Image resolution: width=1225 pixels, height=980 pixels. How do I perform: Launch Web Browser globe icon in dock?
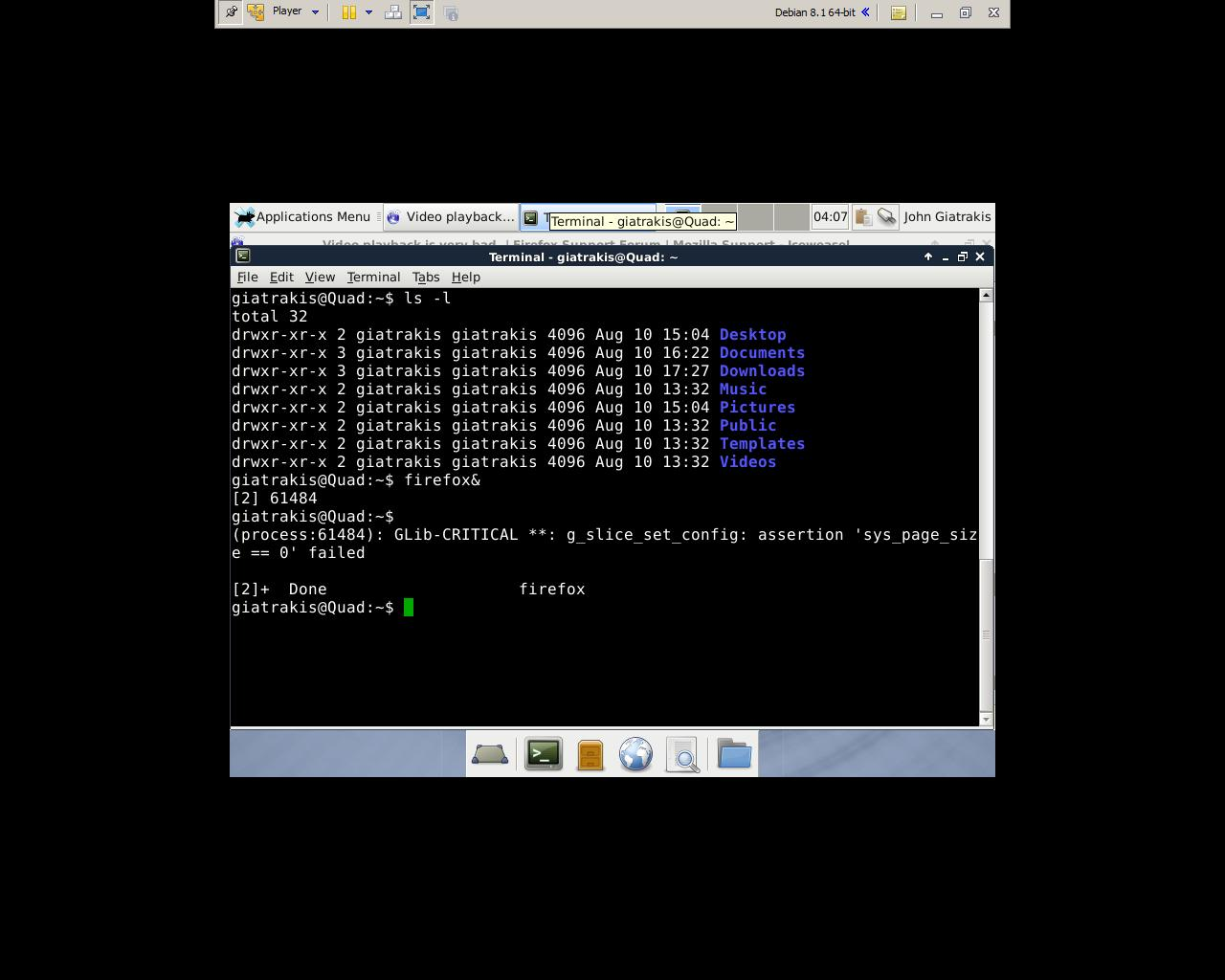[635, 754]
